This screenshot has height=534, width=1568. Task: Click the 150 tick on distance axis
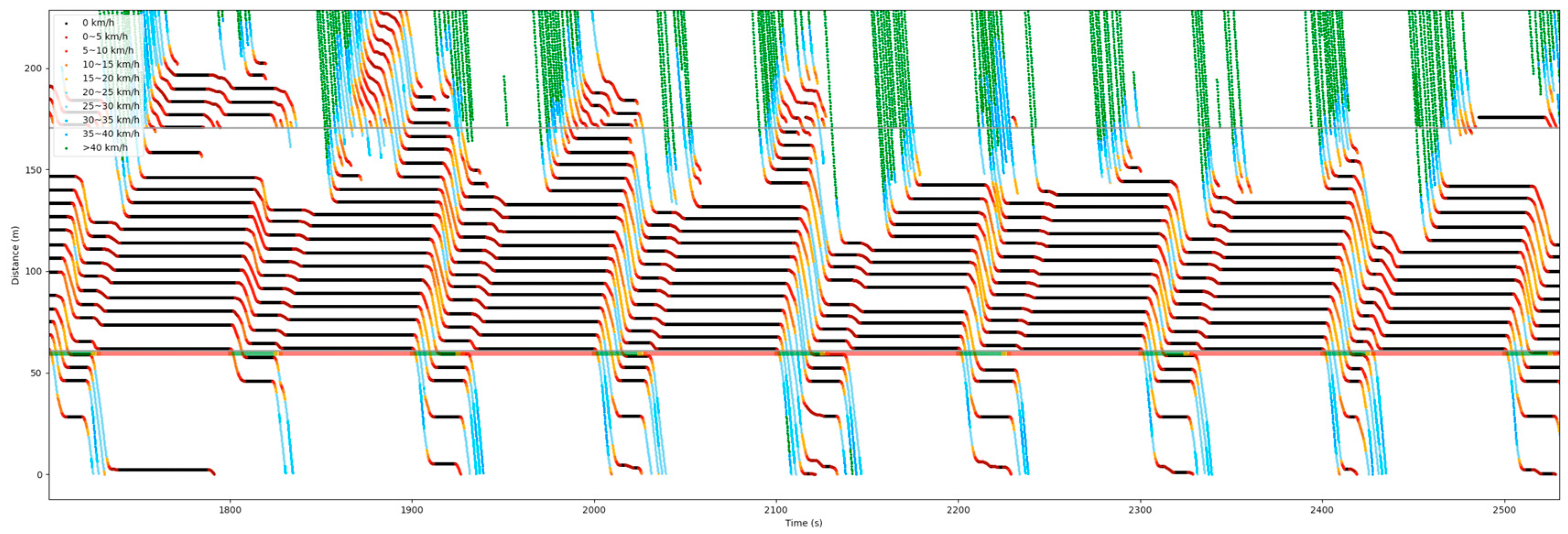tap(33, 170)
